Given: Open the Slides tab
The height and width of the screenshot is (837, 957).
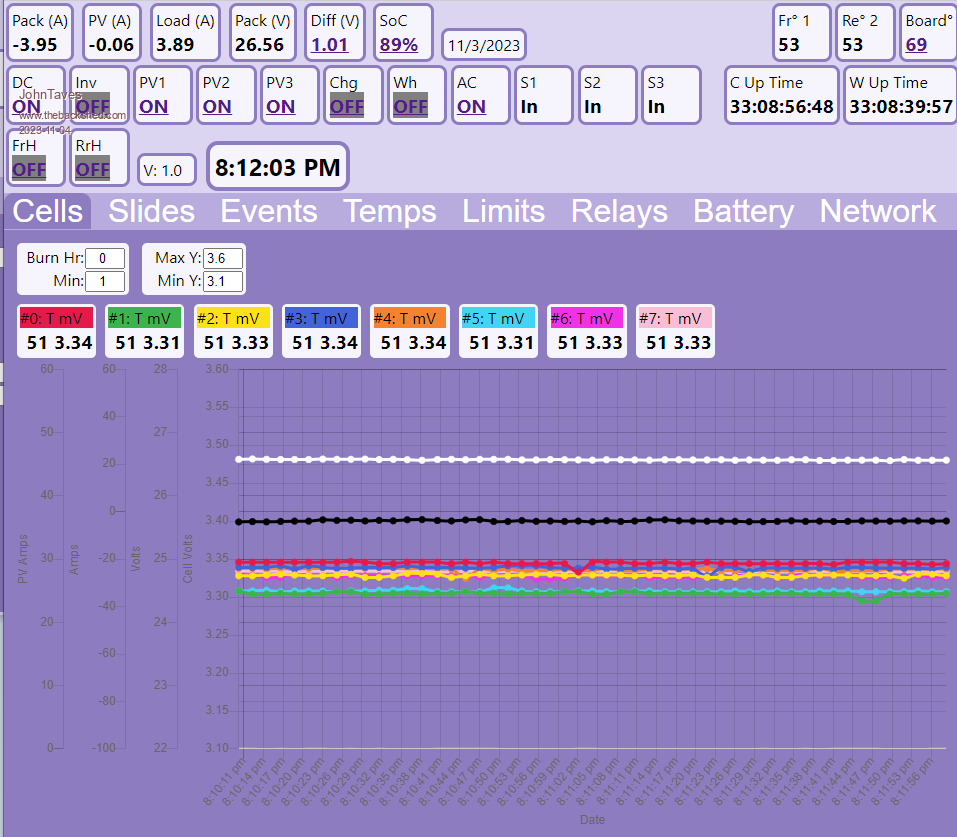Looking at the screenshot, I should 151,211.
